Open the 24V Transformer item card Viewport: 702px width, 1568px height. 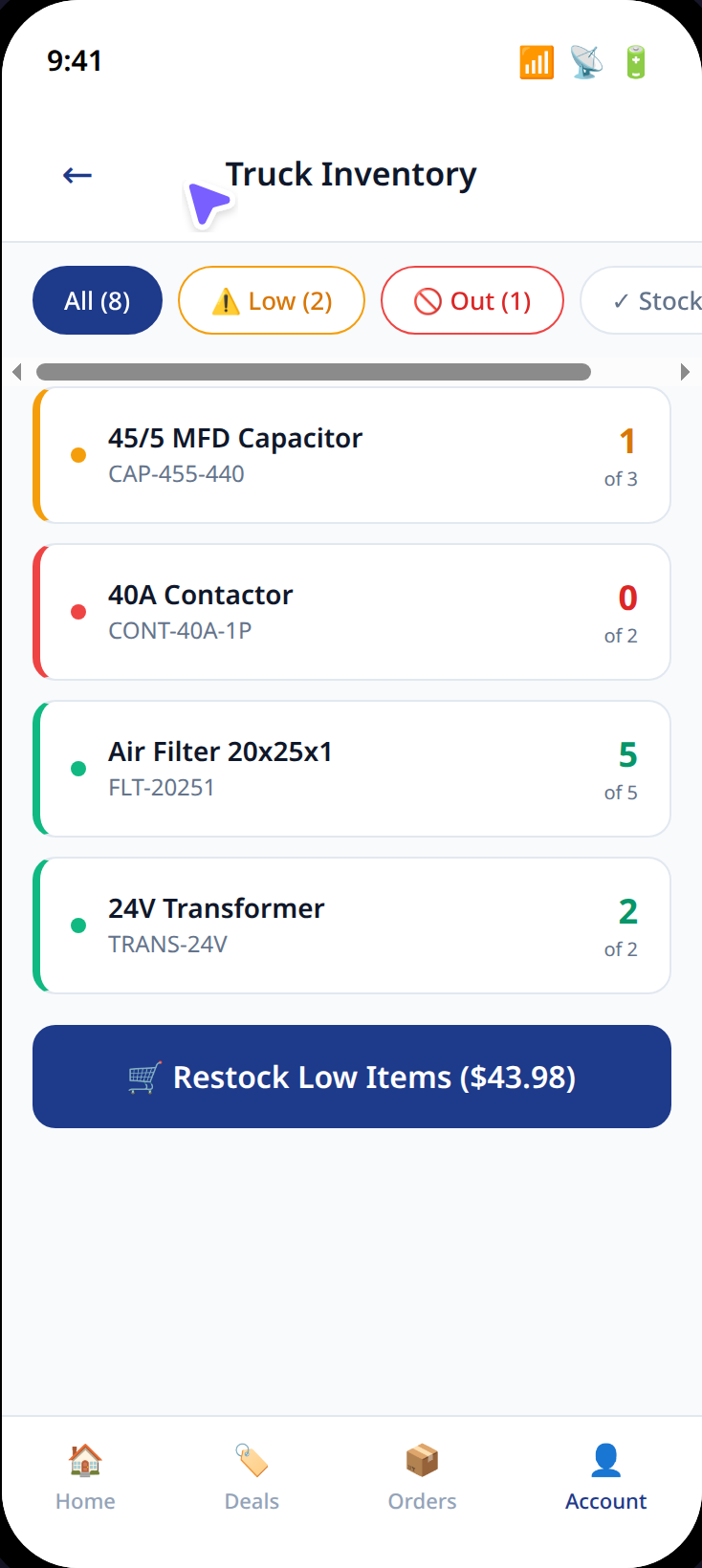(x=351, y=925)
